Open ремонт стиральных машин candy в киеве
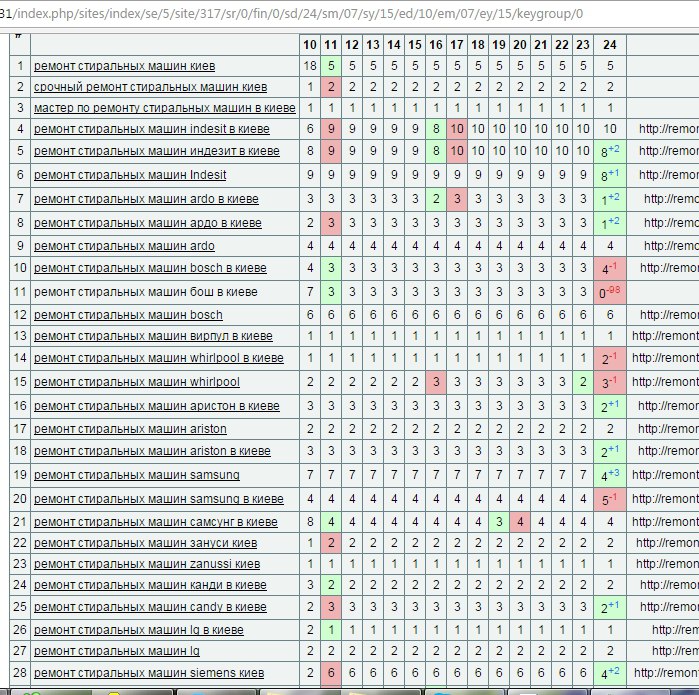 pyautogui.click(x=150, y=607)
